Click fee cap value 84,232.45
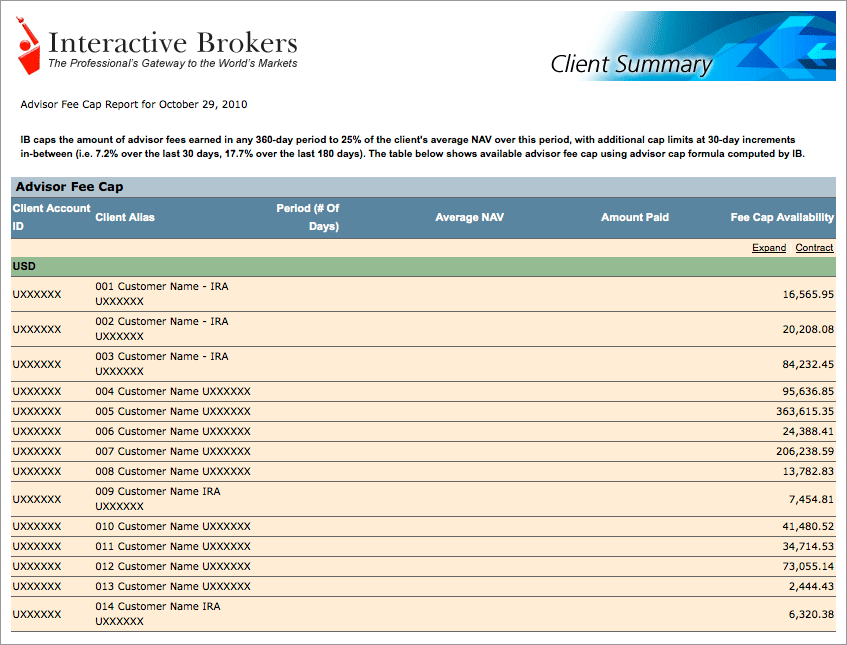The height and width of the screenshot is (645, 847). [808, 365]
